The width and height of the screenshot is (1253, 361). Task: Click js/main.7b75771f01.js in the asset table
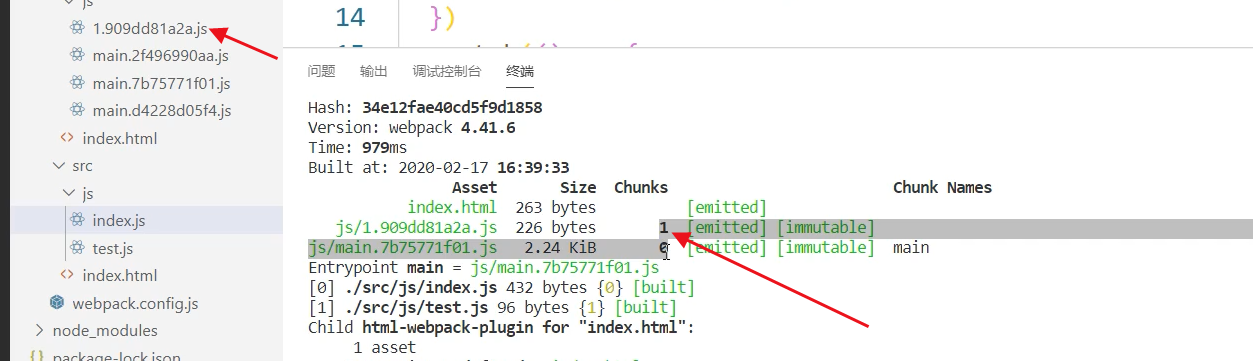coord(403,247)
